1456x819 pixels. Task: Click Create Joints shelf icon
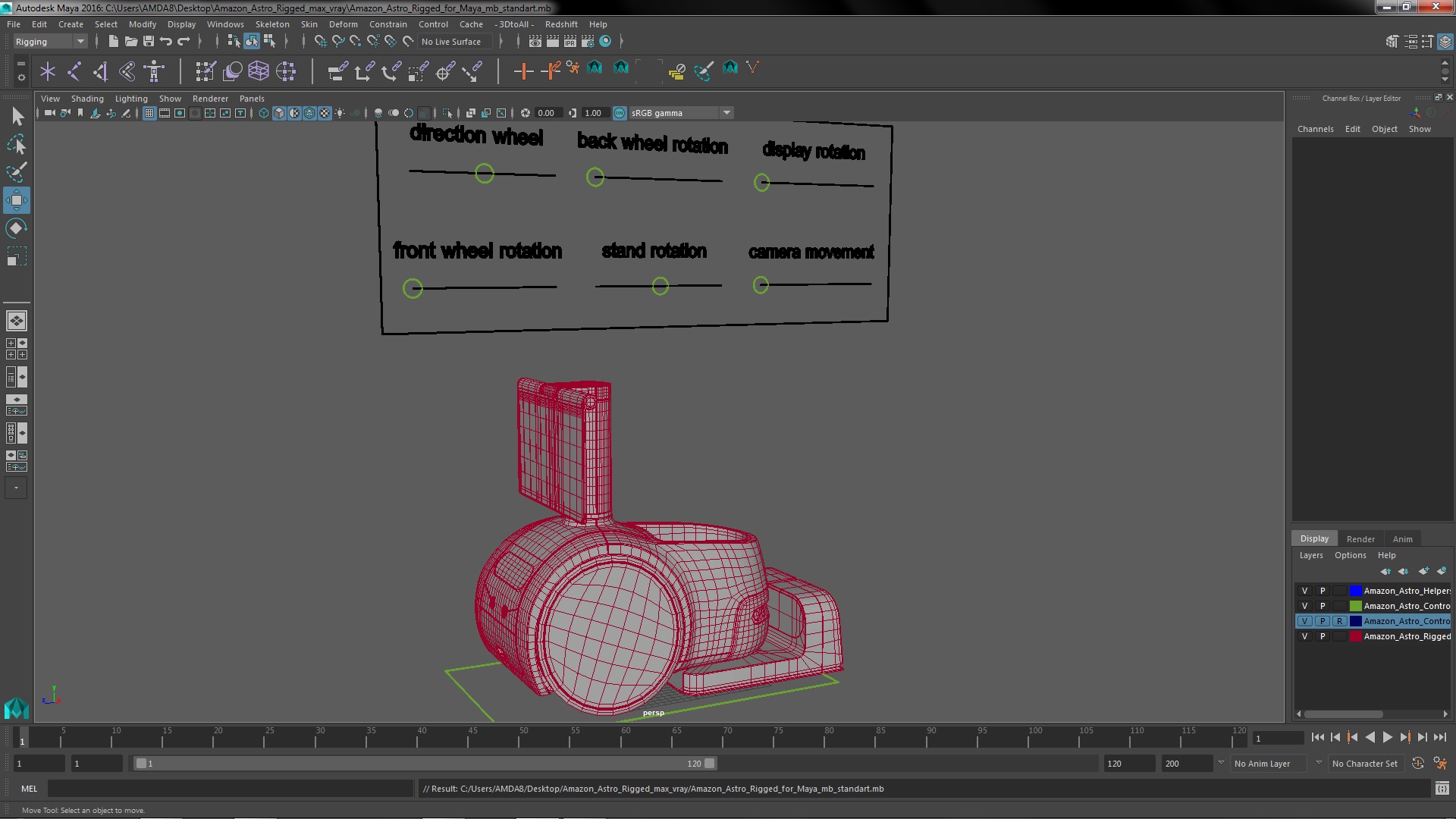(x=74, y=71)
